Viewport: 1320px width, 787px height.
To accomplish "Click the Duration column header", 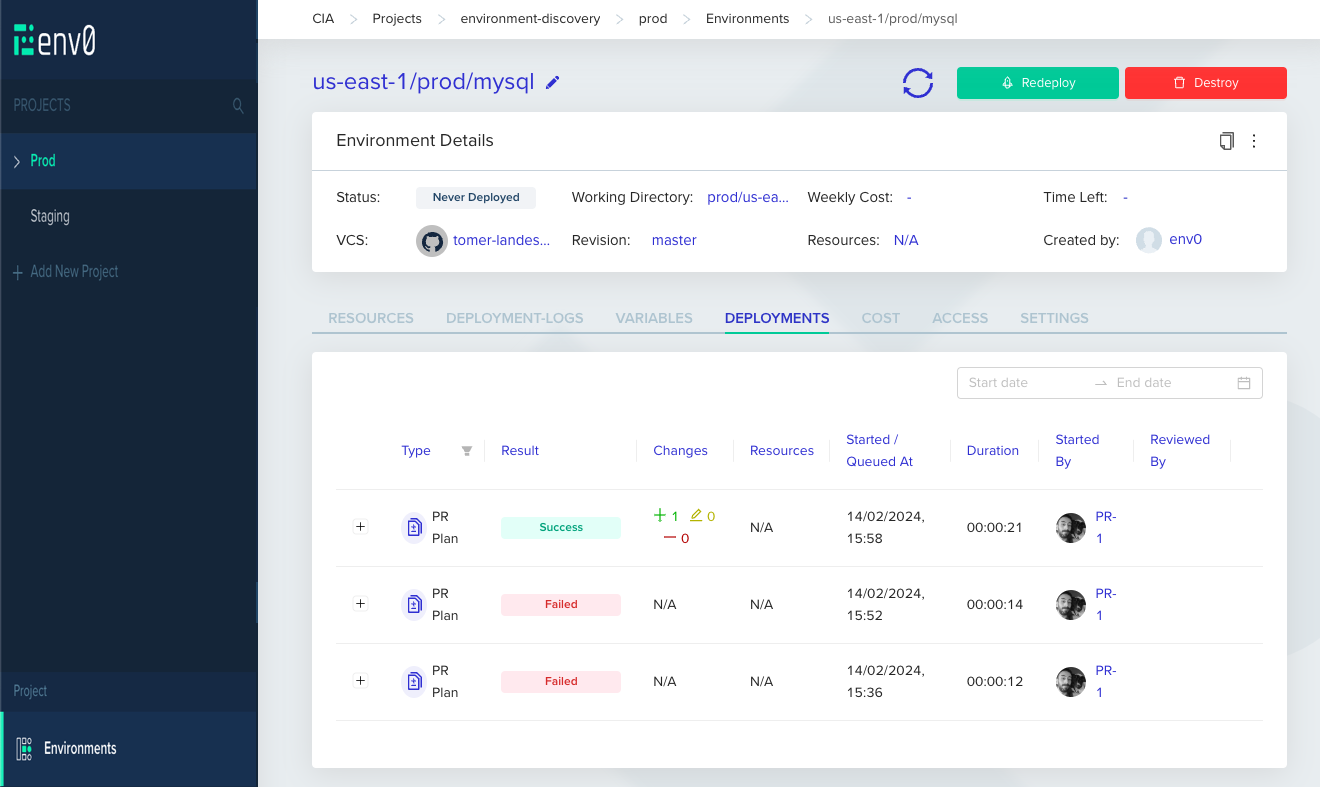I will (x=993, y=451).
